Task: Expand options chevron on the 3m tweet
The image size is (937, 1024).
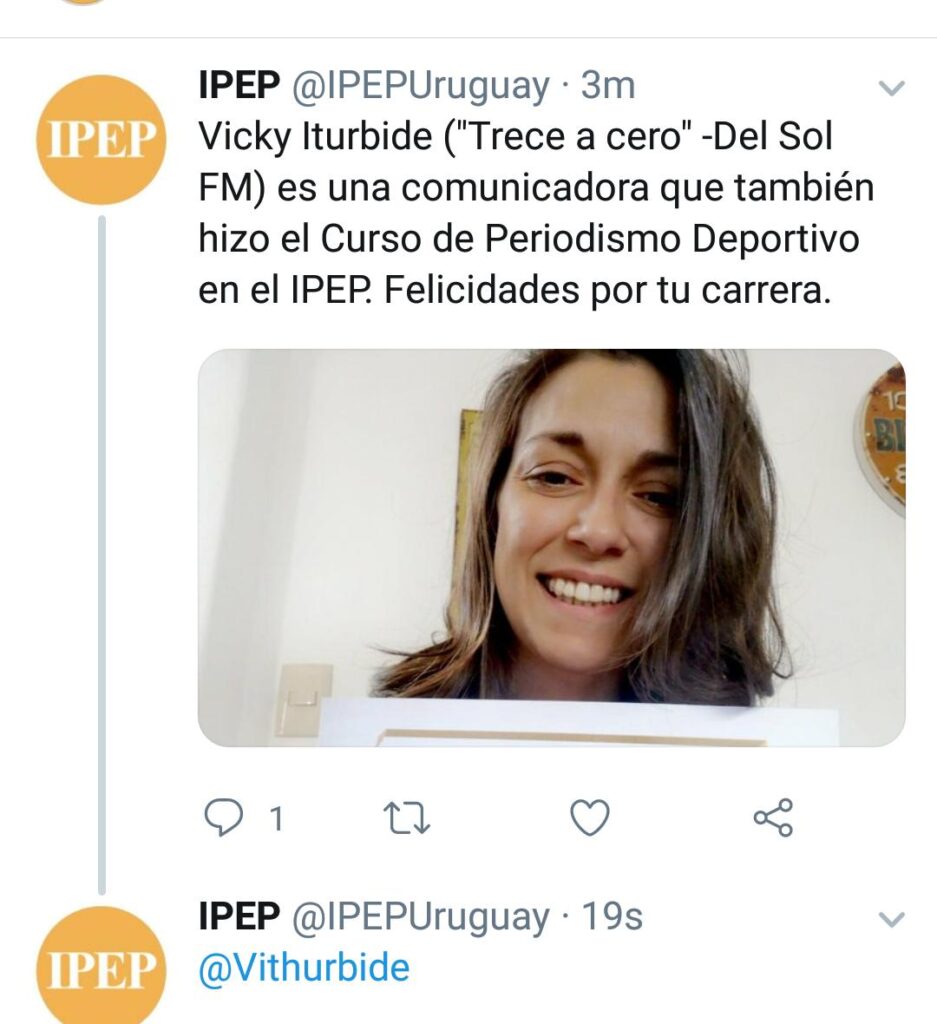Action: click(890, 89)
